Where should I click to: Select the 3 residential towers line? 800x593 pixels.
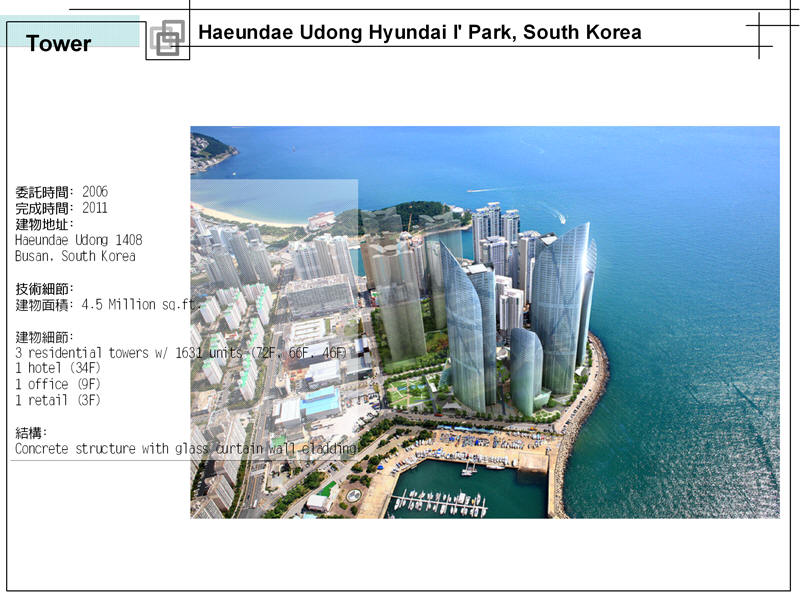[180, 352]
